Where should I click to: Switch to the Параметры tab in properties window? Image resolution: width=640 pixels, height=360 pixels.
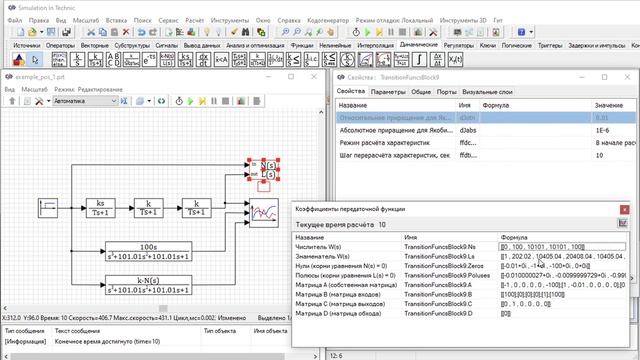tap(388, 92)
